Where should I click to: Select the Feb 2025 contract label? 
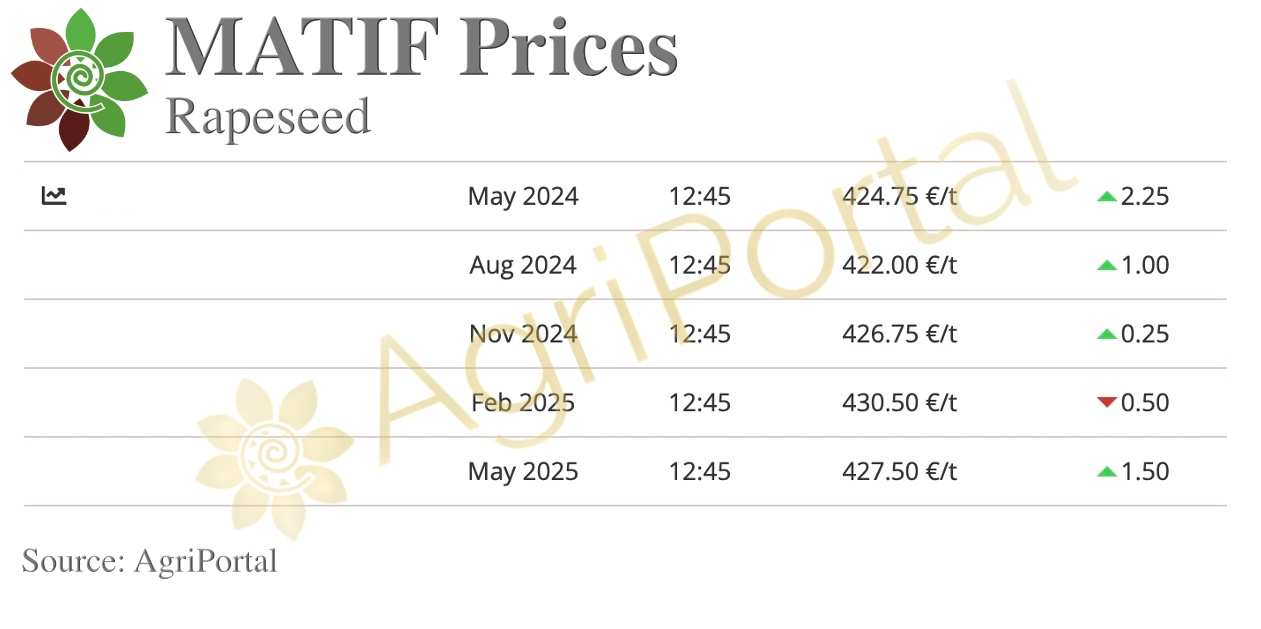523,403
